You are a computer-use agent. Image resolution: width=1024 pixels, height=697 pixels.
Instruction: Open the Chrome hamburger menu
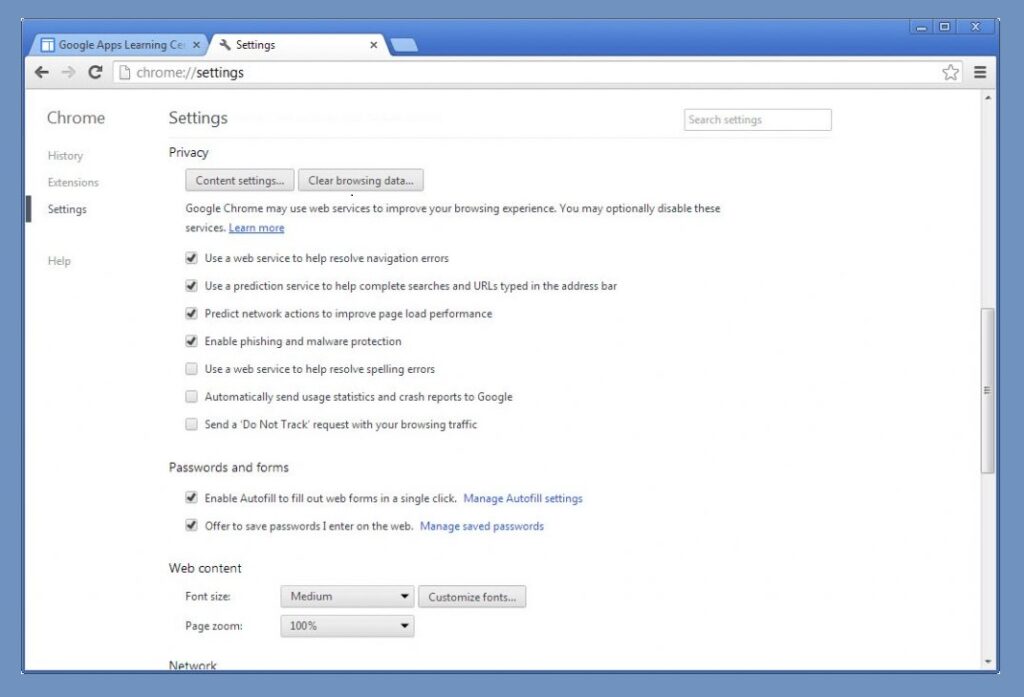coord(980,72)
